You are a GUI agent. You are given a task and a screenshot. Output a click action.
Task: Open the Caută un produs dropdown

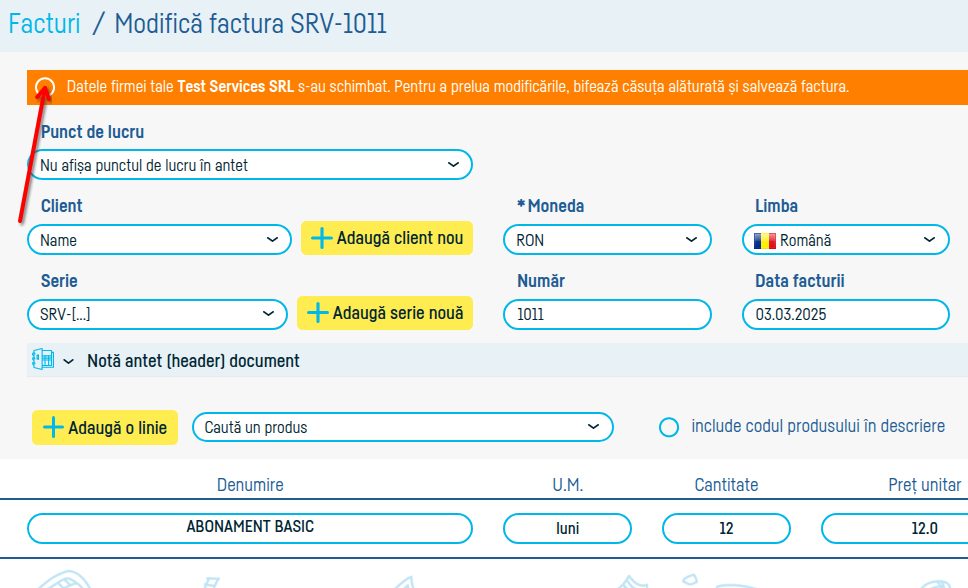pos(402,427)
